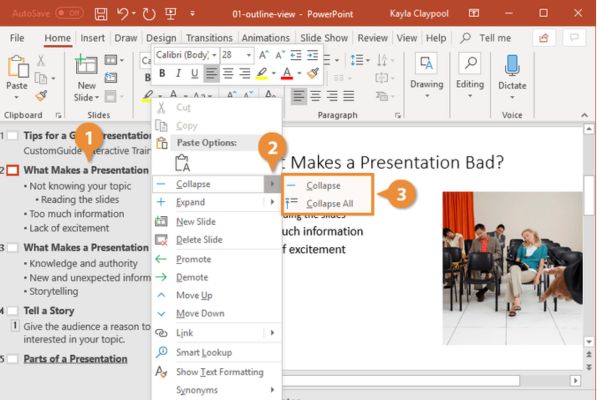
Task: Choose Collapse All in the submenu
Action: [x=327, y=204]
